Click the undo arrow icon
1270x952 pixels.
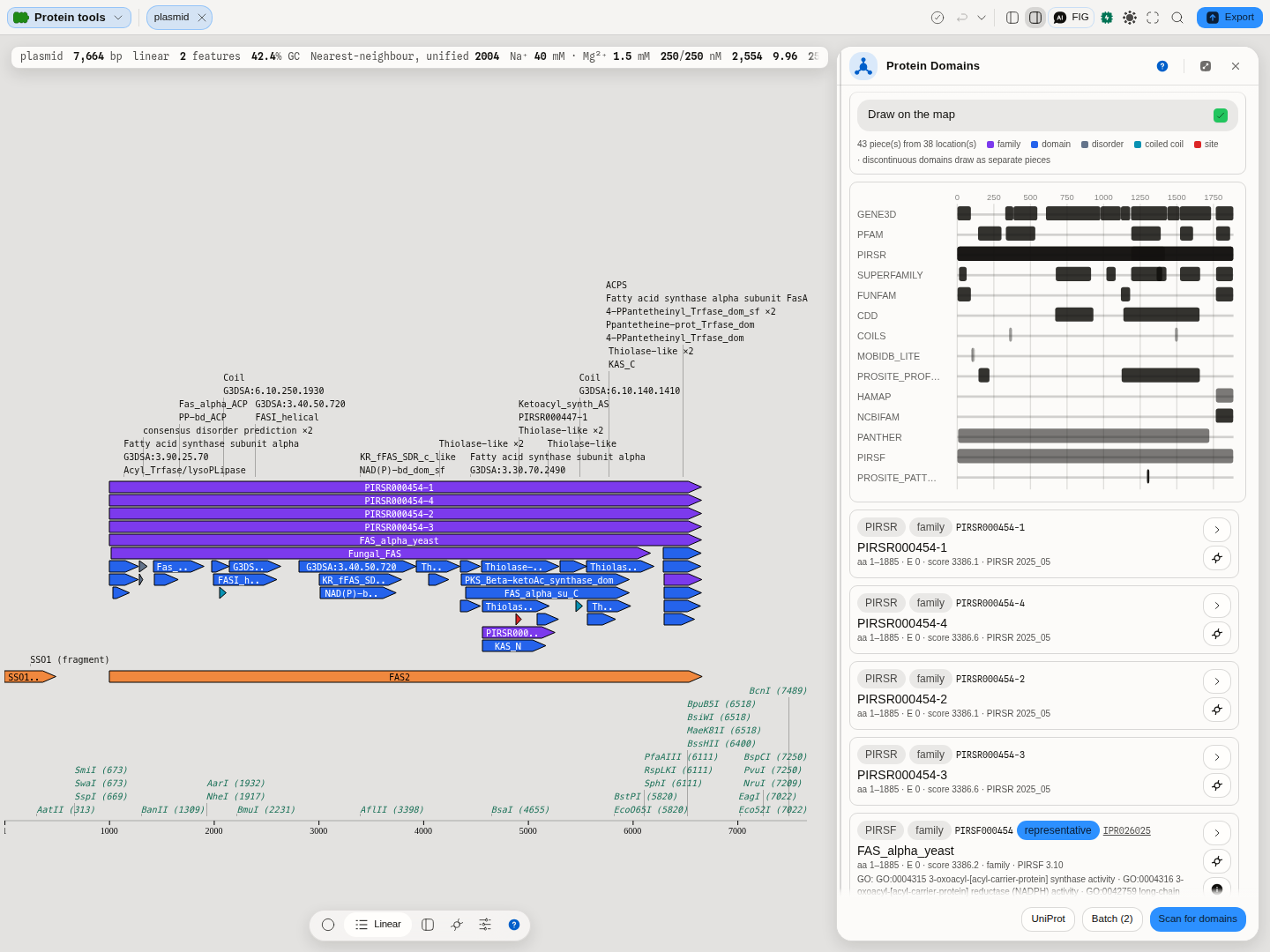pos(962,18)
